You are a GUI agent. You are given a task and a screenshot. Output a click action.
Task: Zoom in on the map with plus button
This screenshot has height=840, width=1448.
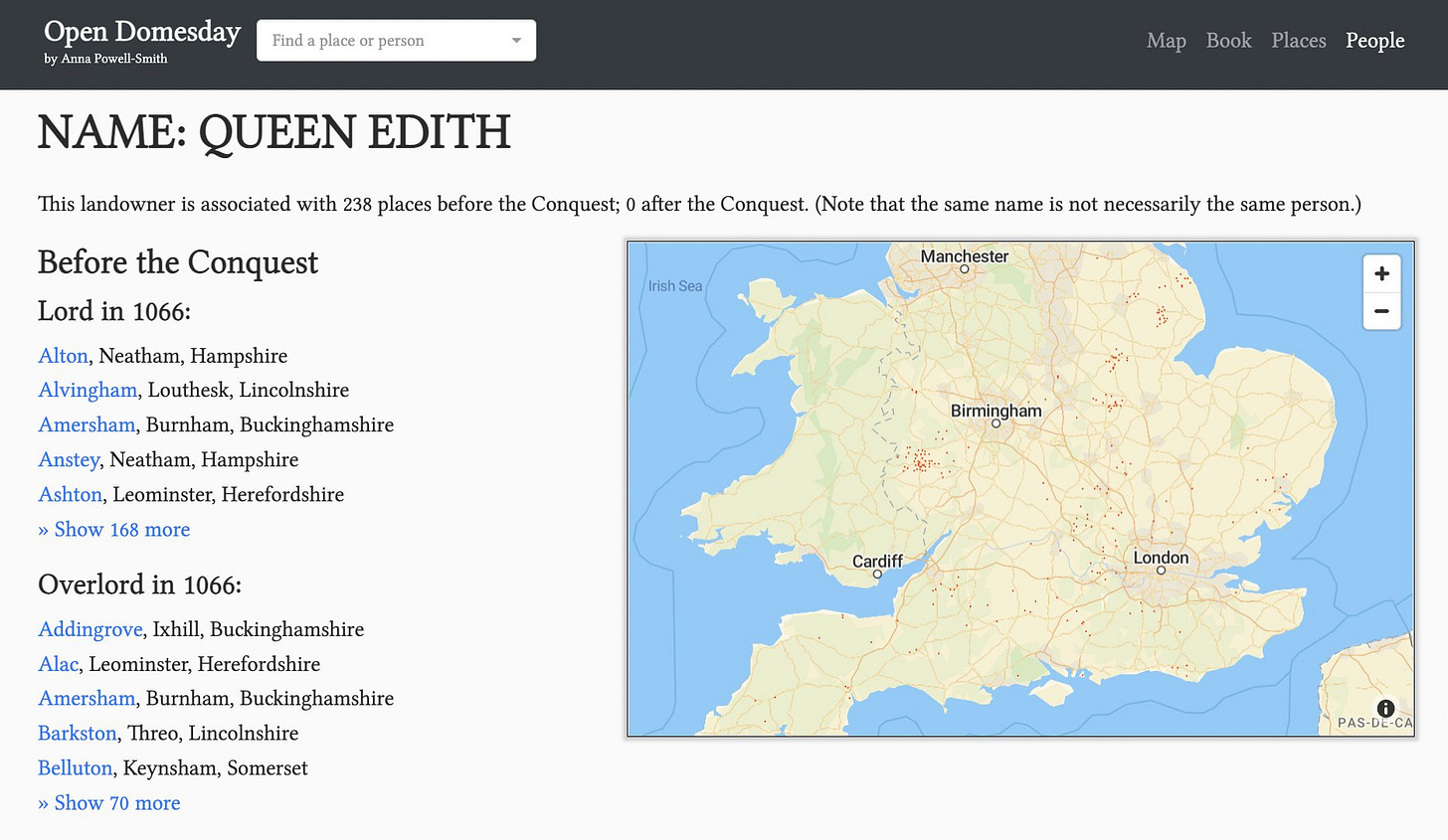1381,273
